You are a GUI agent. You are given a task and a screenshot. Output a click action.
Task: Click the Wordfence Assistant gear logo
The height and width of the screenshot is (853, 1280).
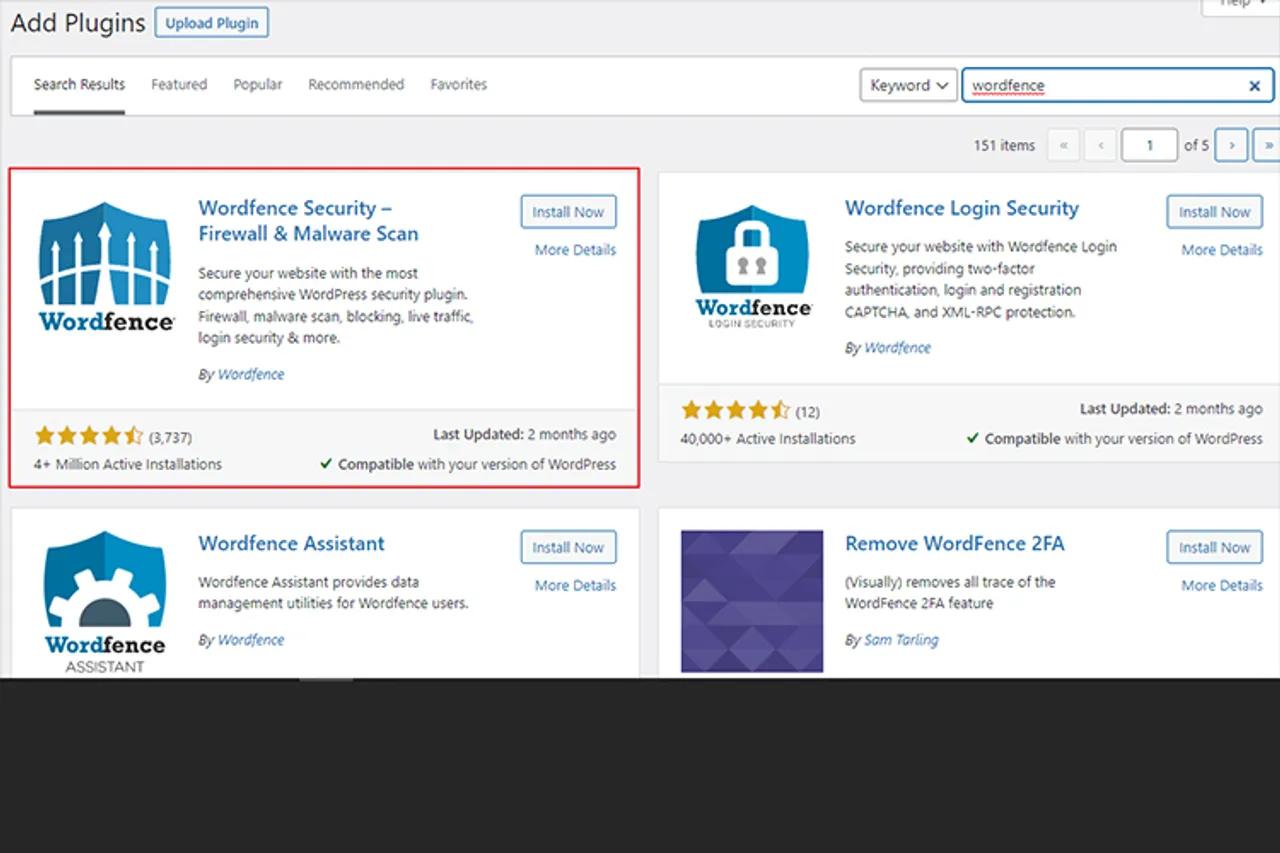point(105,602)
